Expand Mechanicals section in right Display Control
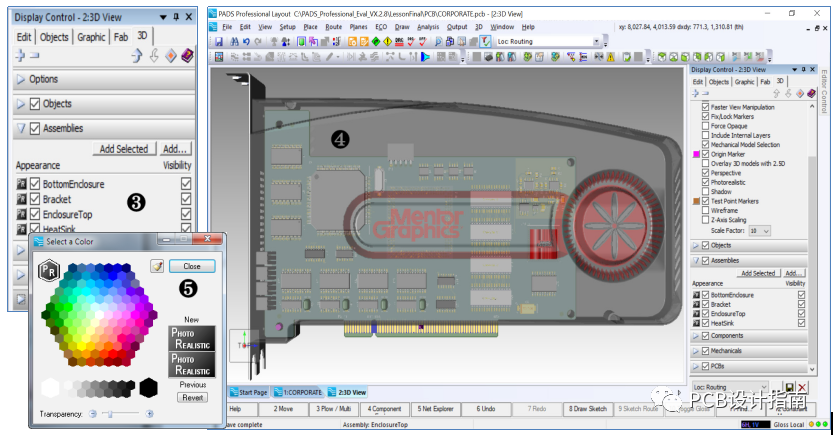This screenshot has height=436, width=834. click(696, 351)
